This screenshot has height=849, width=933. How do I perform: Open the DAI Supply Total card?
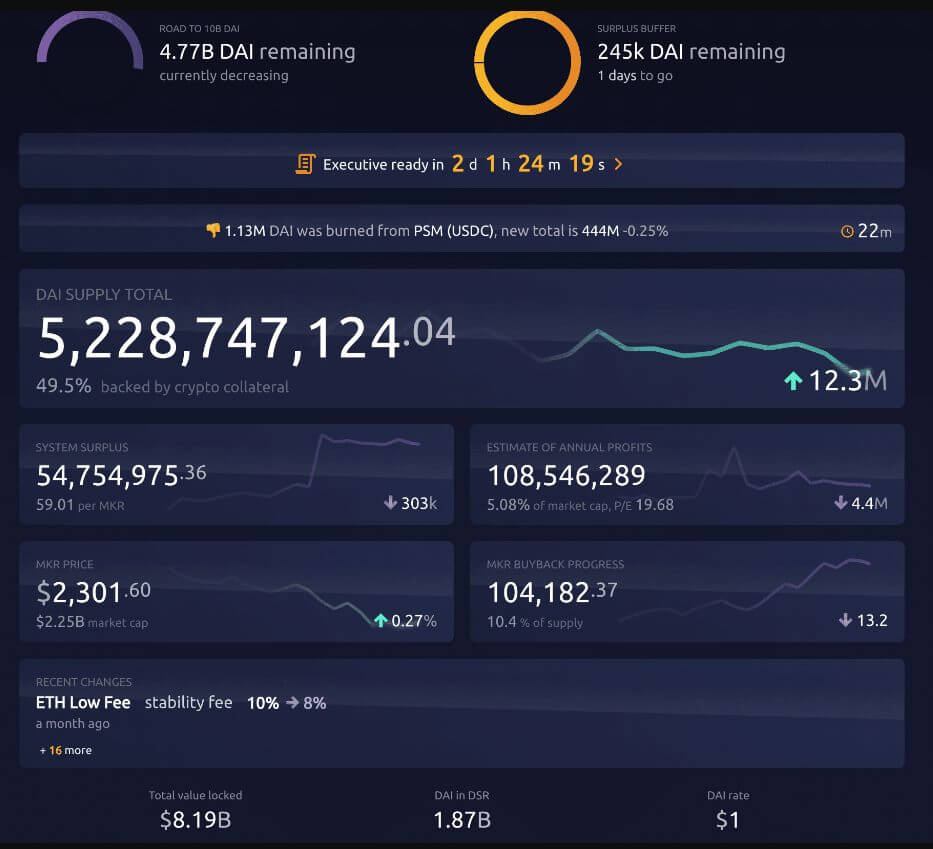point(462,338)
